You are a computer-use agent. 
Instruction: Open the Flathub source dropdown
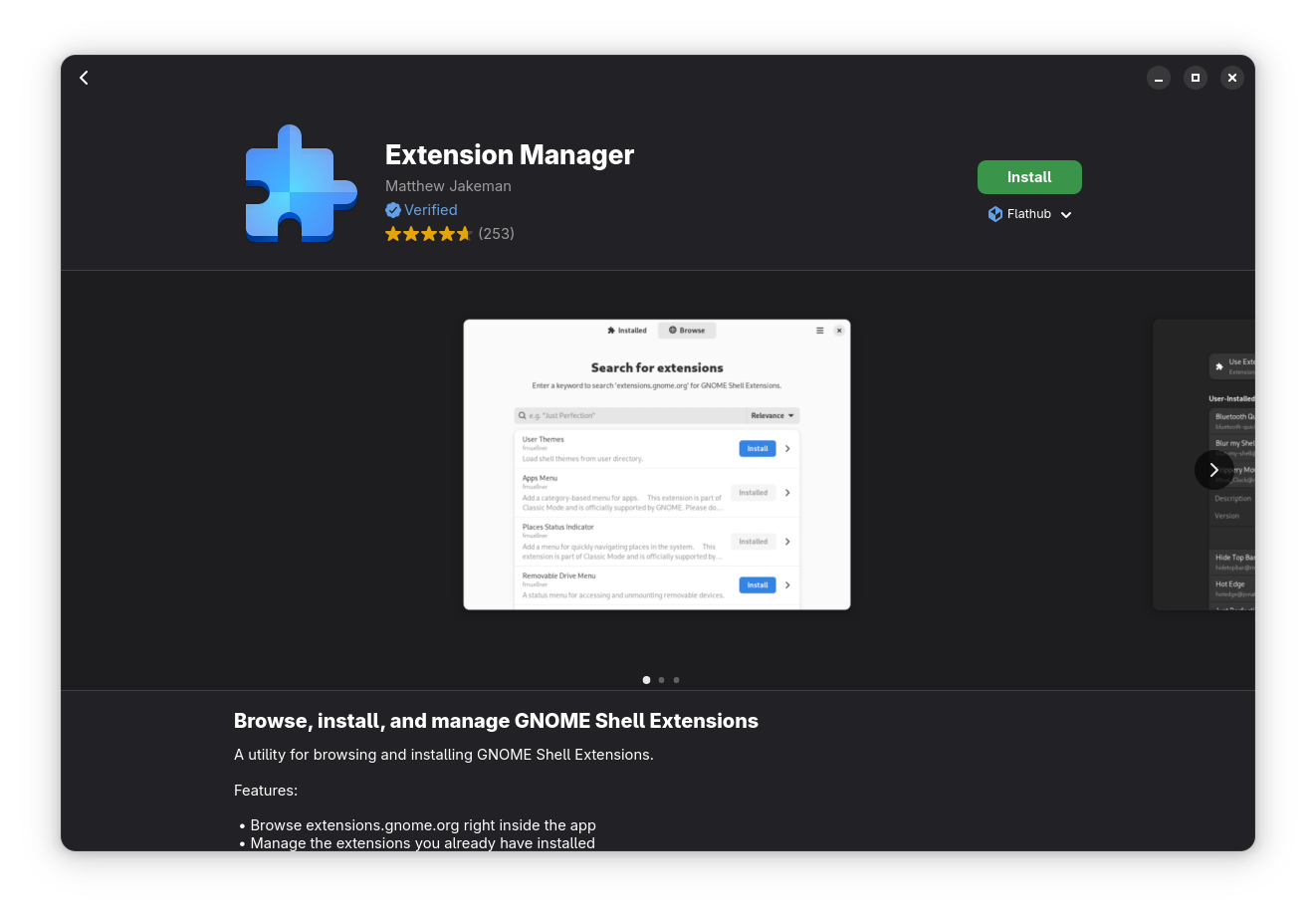1029,214
